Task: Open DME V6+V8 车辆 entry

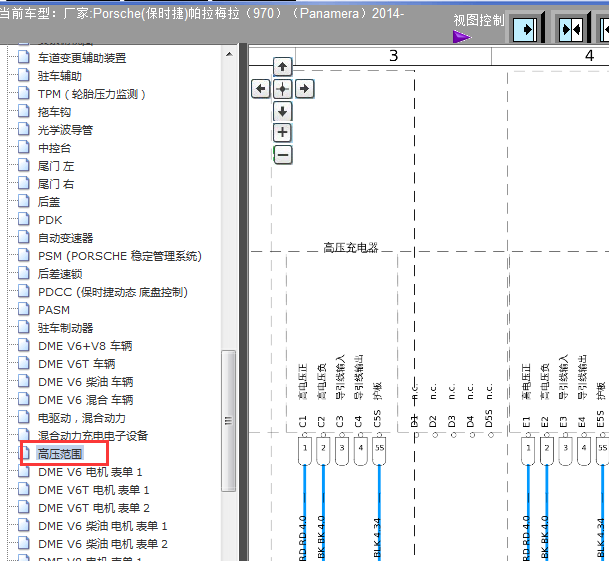Action: tap(85, 346)
